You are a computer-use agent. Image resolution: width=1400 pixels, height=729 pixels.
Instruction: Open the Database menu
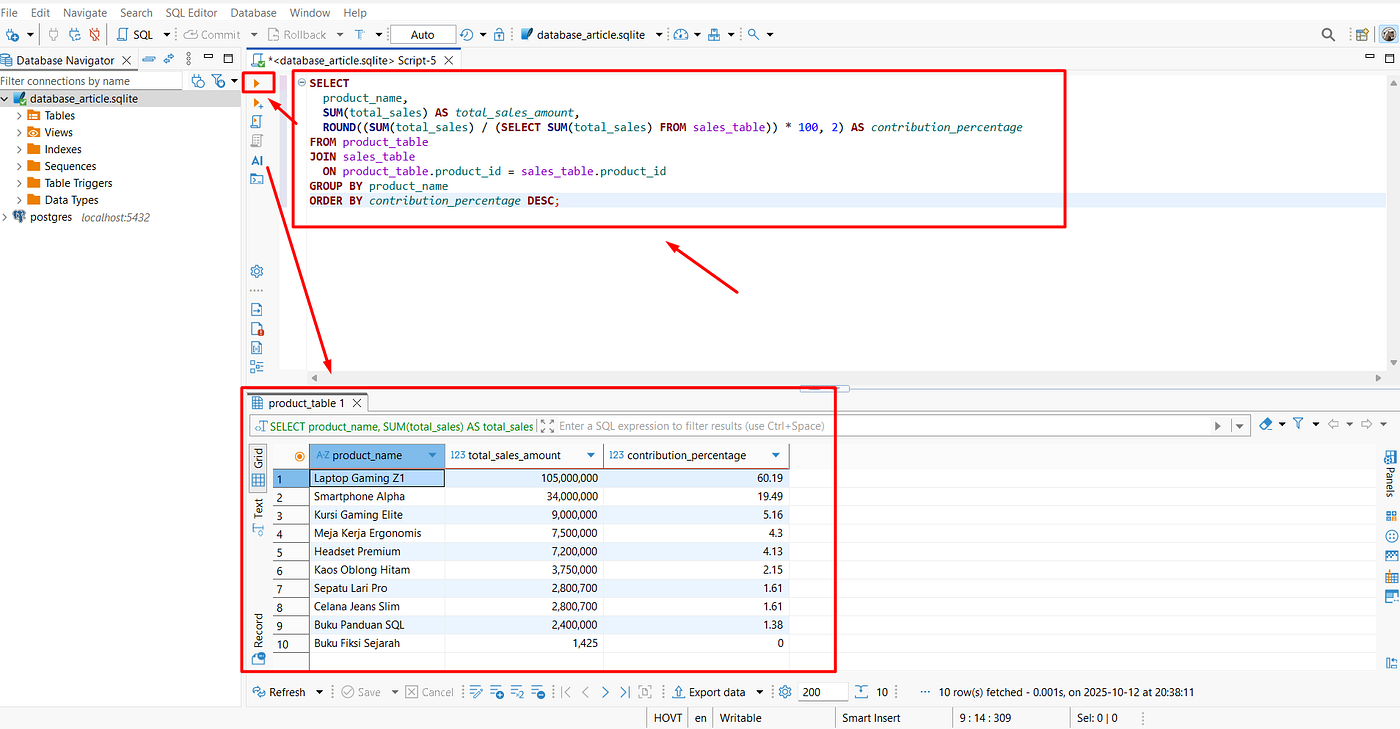(x=254, y=13)
